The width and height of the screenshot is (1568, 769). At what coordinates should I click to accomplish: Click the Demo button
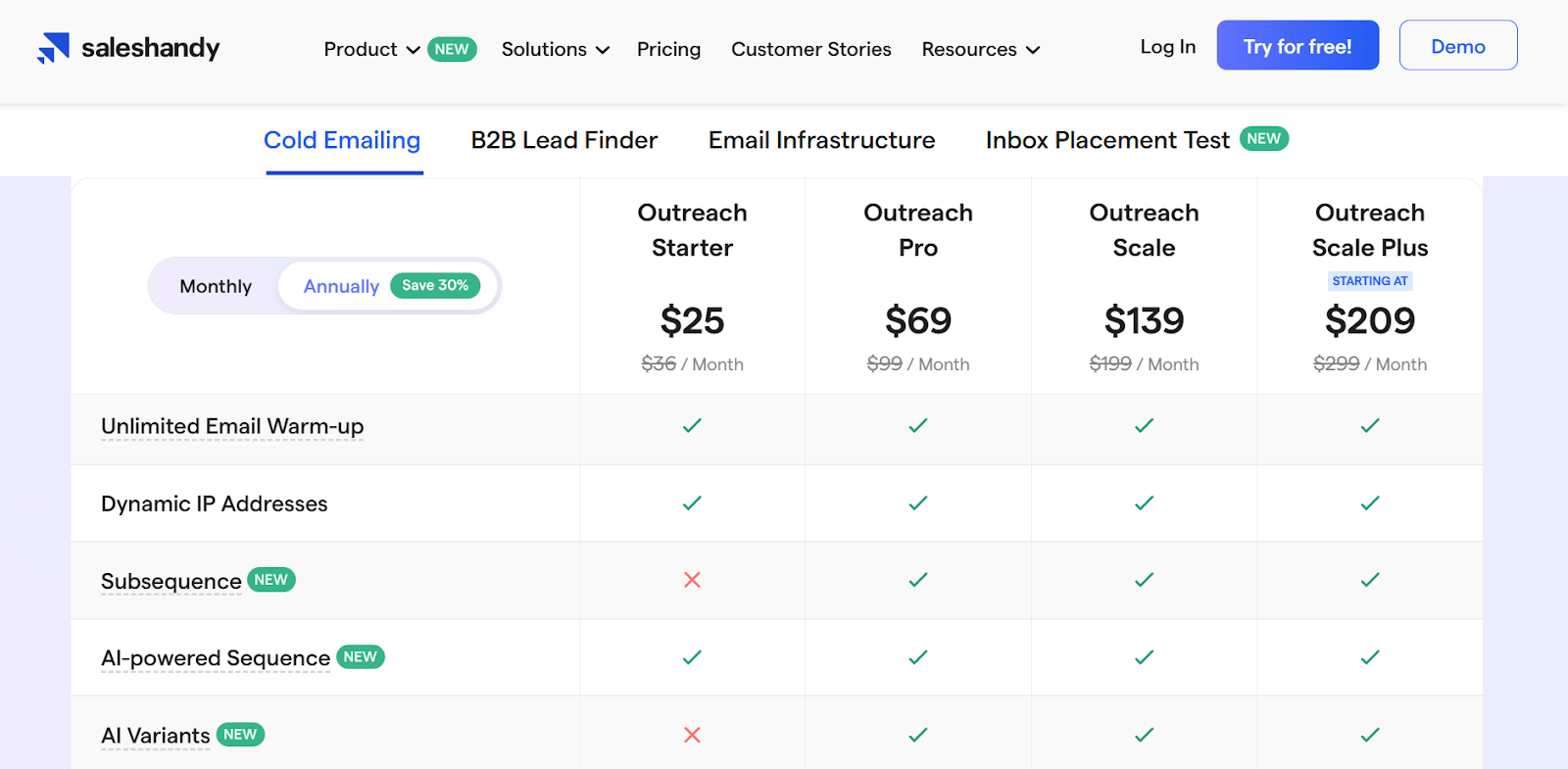click(1458, 45)
